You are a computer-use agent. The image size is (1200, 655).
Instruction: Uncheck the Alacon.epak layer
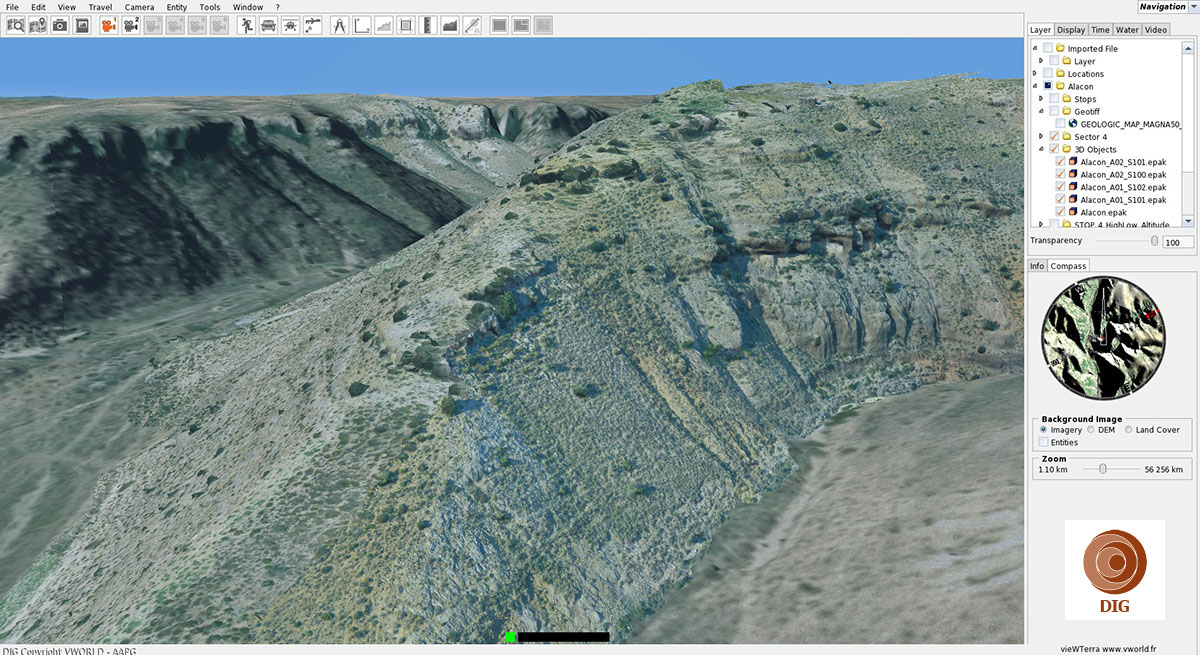click(x=1061, y=212)
